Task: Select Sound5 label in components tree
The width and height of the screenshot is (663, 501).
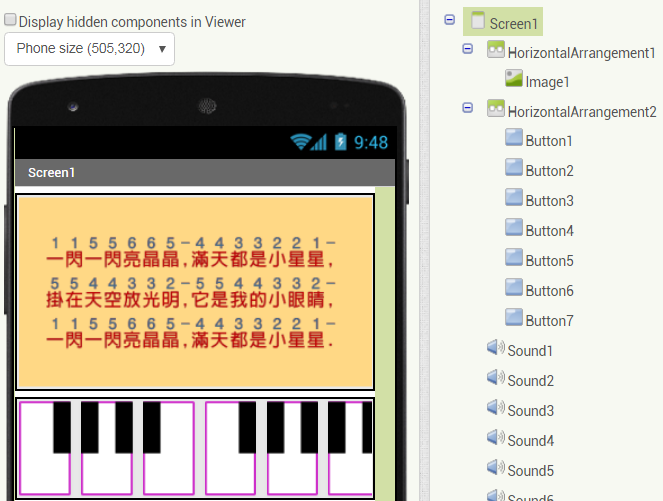Action: (531, 471)
